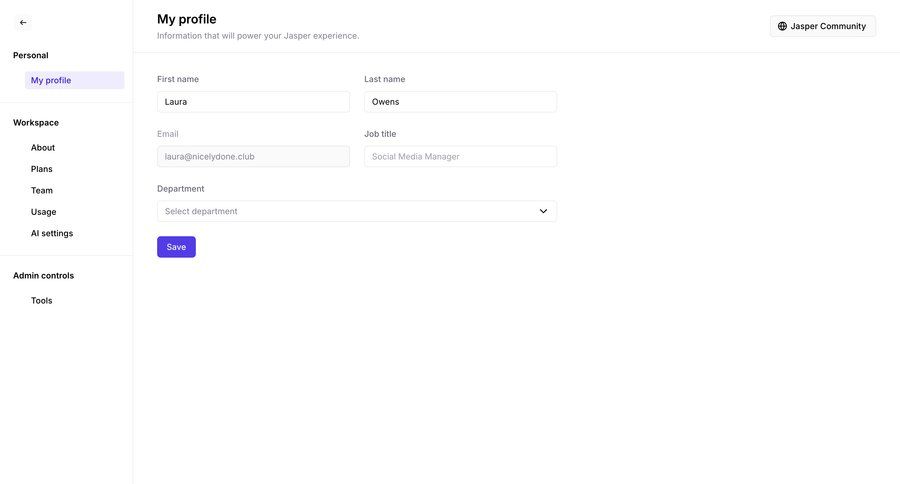Click the Last name label
The width and height of the screenshot is (900, 484).
(x=385, y=79)
